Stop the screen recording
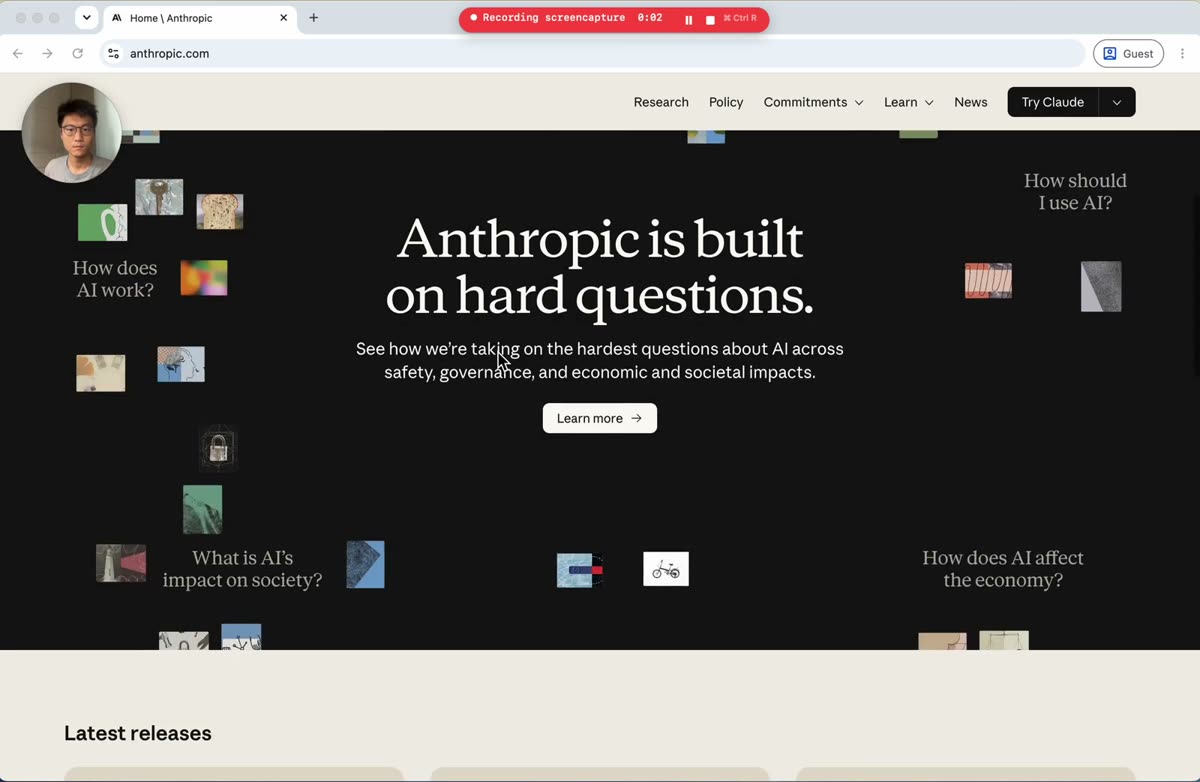The image size is (1200, 782). (x=710, y=19)
